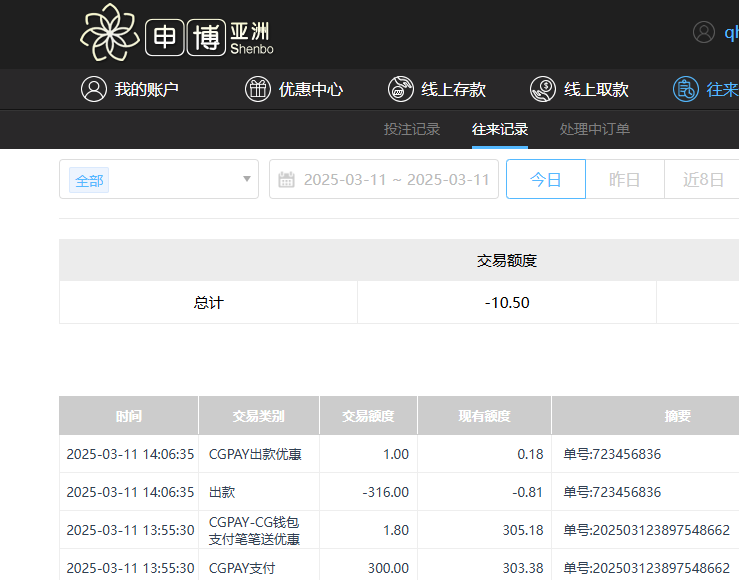Click the Shenbo flower logo
The width and height of the screenshot is (739, 580).
click(x=107, y=33)
